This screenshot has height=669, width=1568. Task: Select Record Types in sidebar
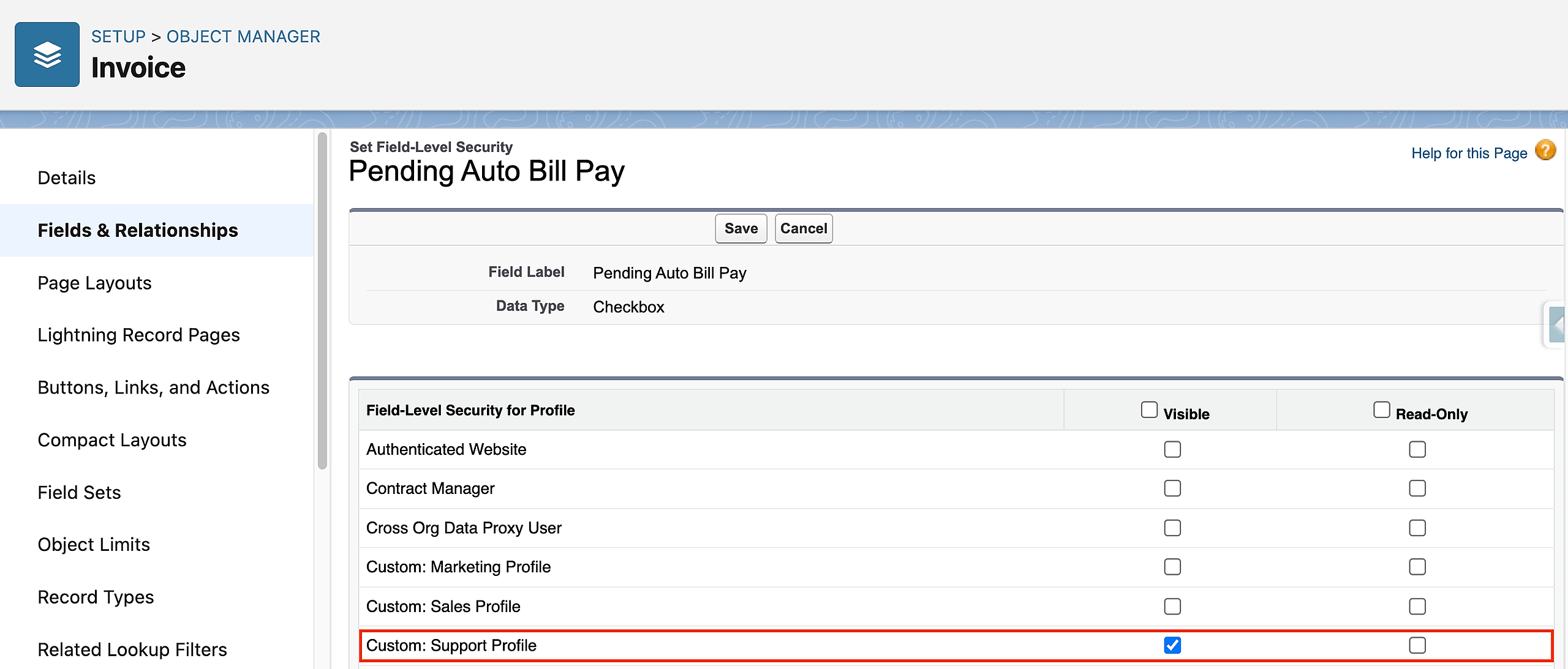96,597
